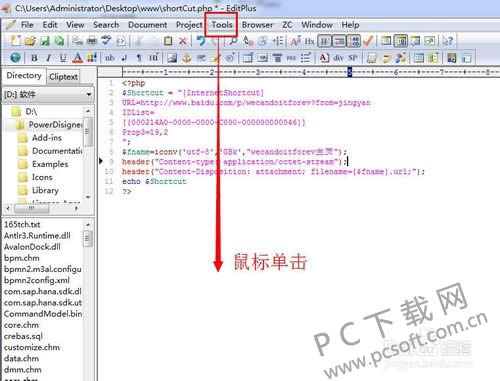Select file CommandModel.bin

click(x=43, y=314)
